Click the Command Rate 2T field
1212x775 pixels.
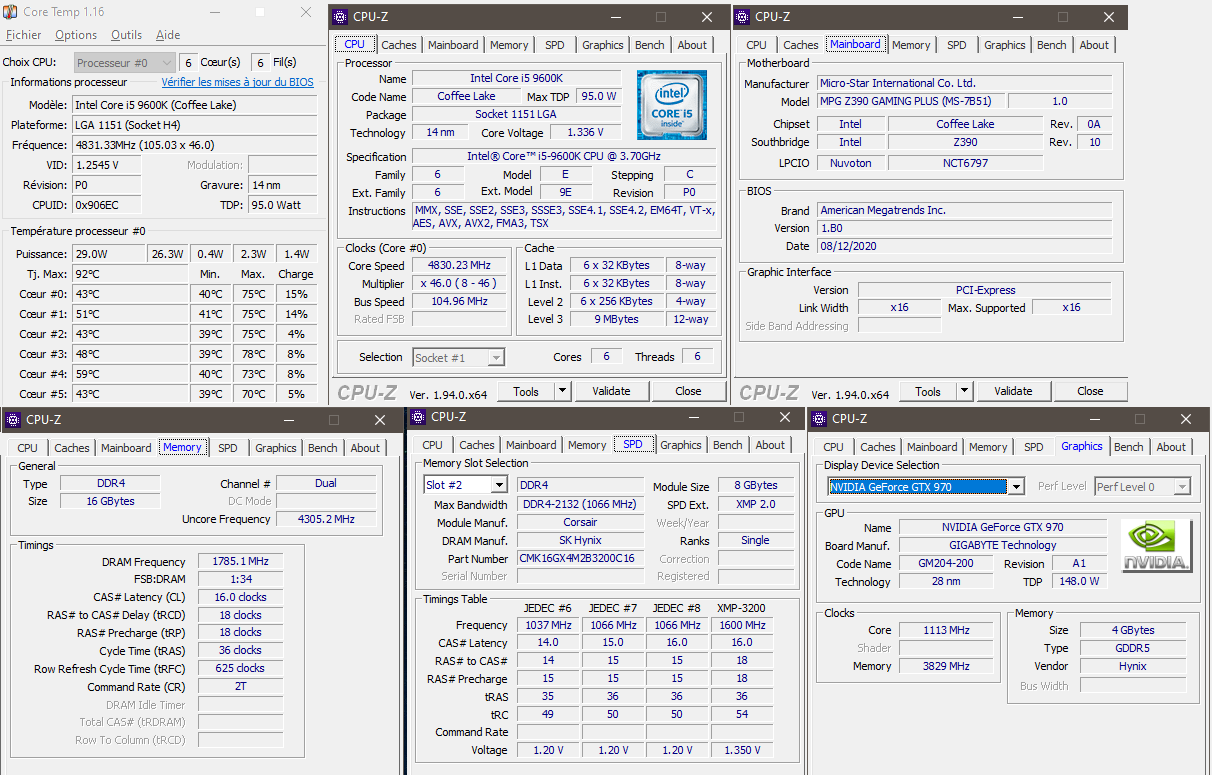click(x=240, y=687)
